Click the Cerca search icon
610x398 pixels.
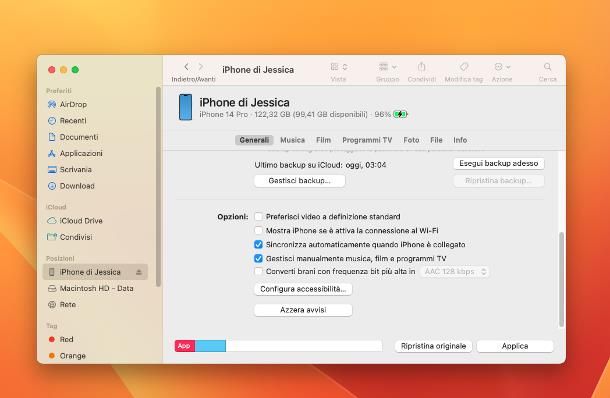(547, 67)
